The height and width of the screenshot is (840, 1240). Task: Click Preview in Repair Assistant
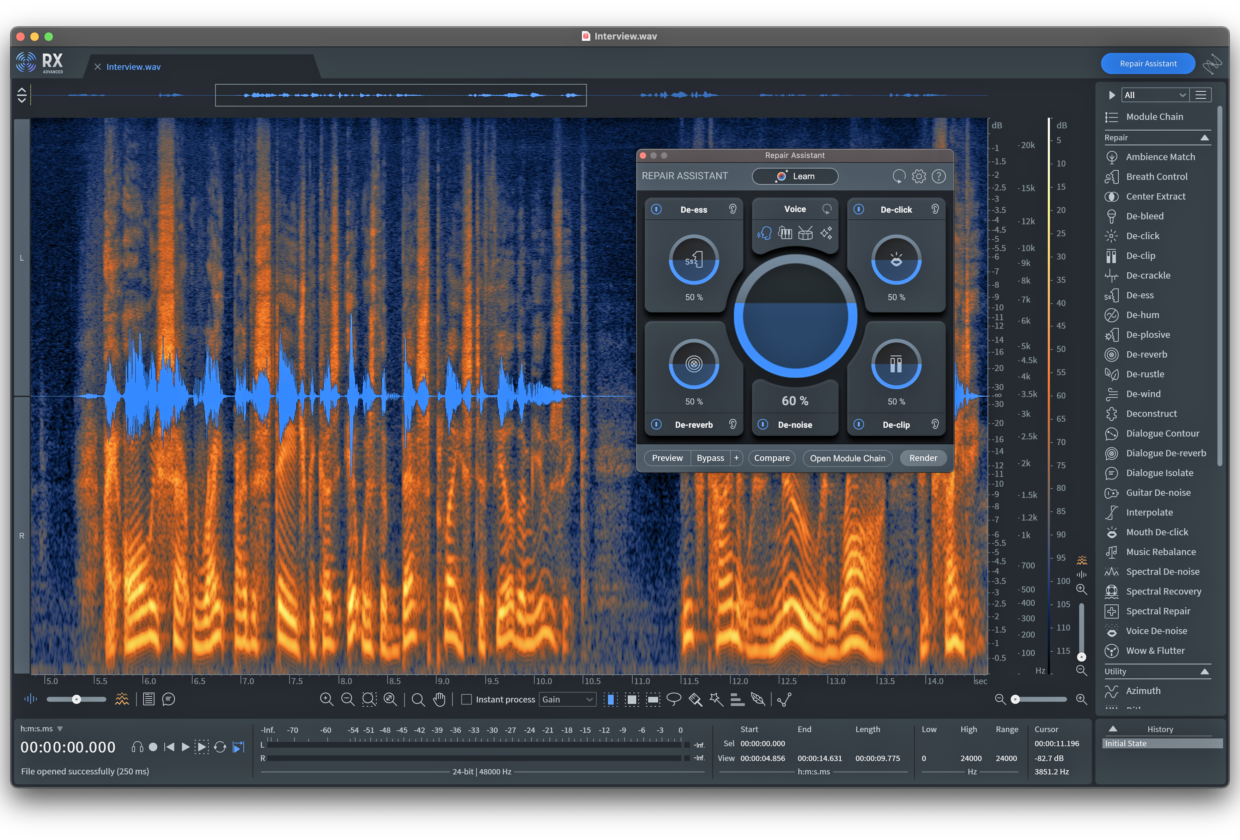coord(667,458)
